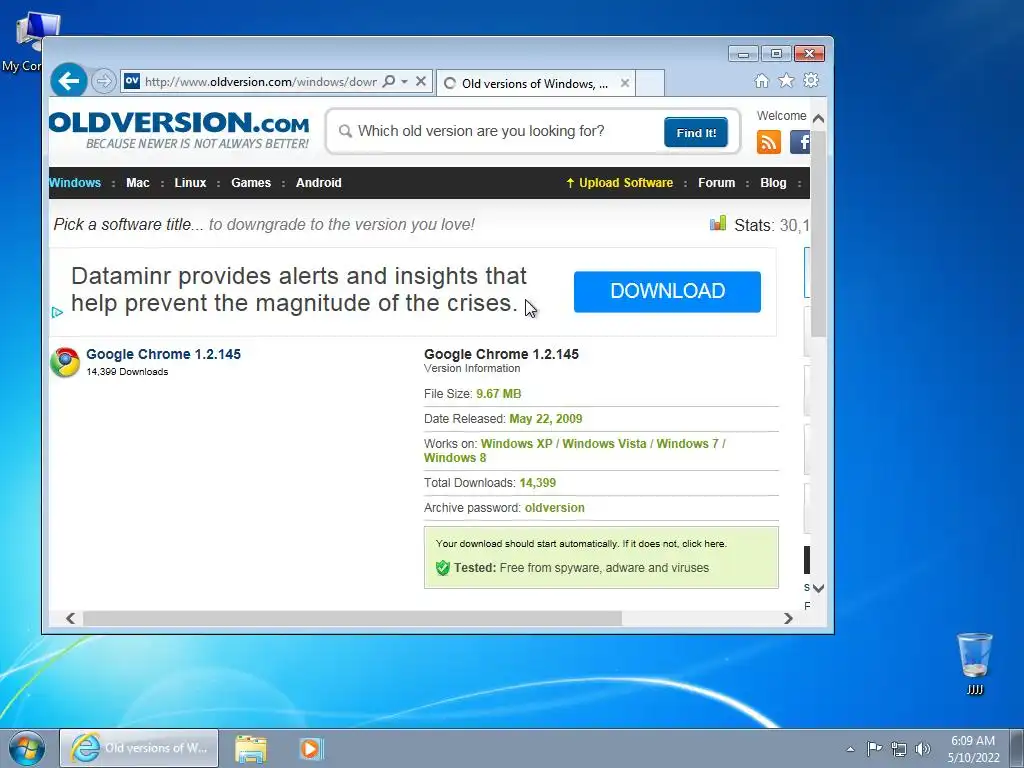Click the Stats bar chart icon
Image resolution: width=1024 pixels, height=768 pixels.
(x=718, y=223)
